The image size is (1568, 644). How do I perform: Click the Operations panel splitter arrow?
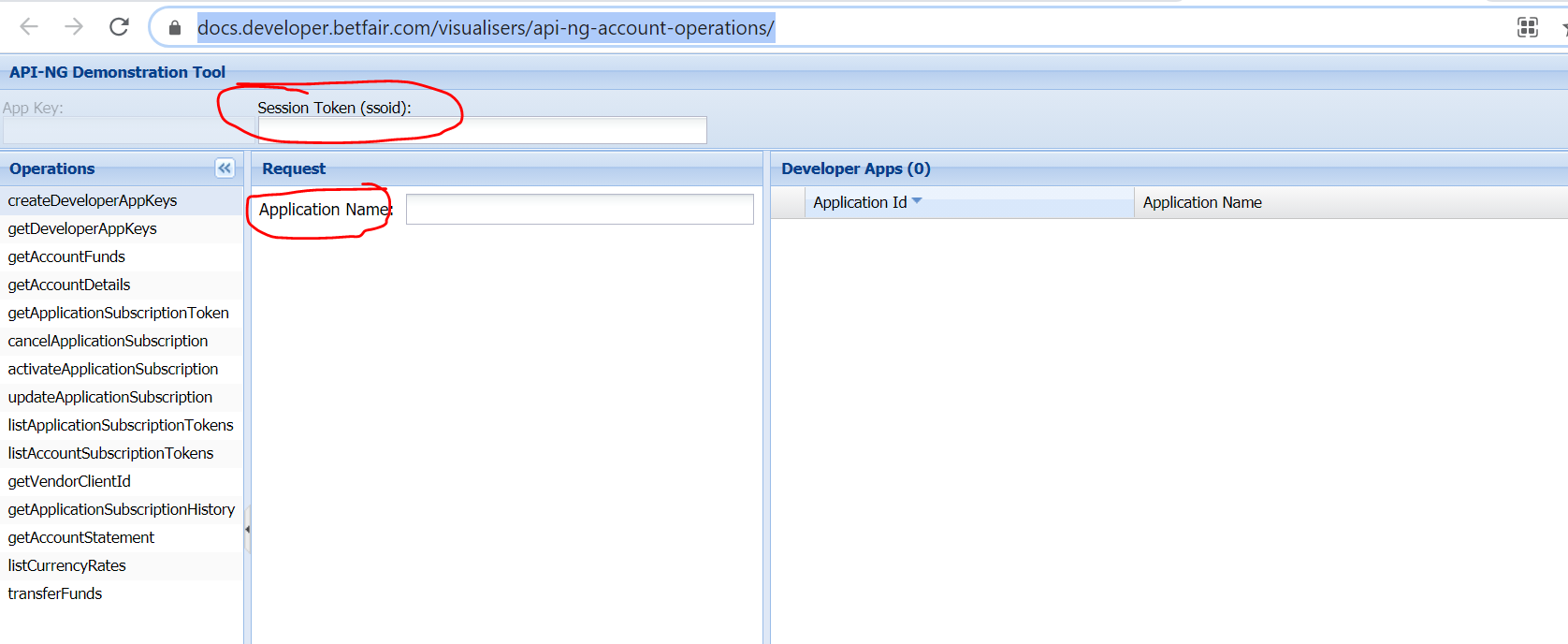247,529
